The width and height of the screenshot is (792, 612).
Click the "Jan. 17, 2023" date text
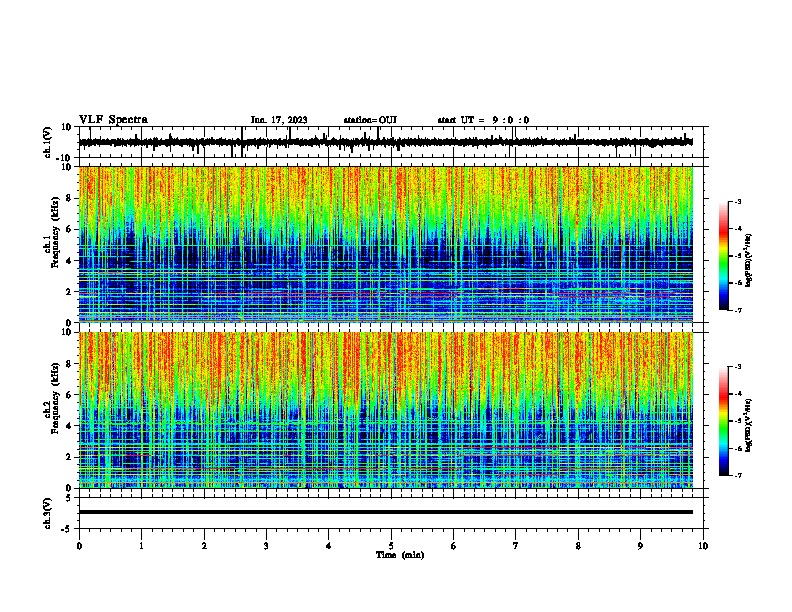coord(279,120)
